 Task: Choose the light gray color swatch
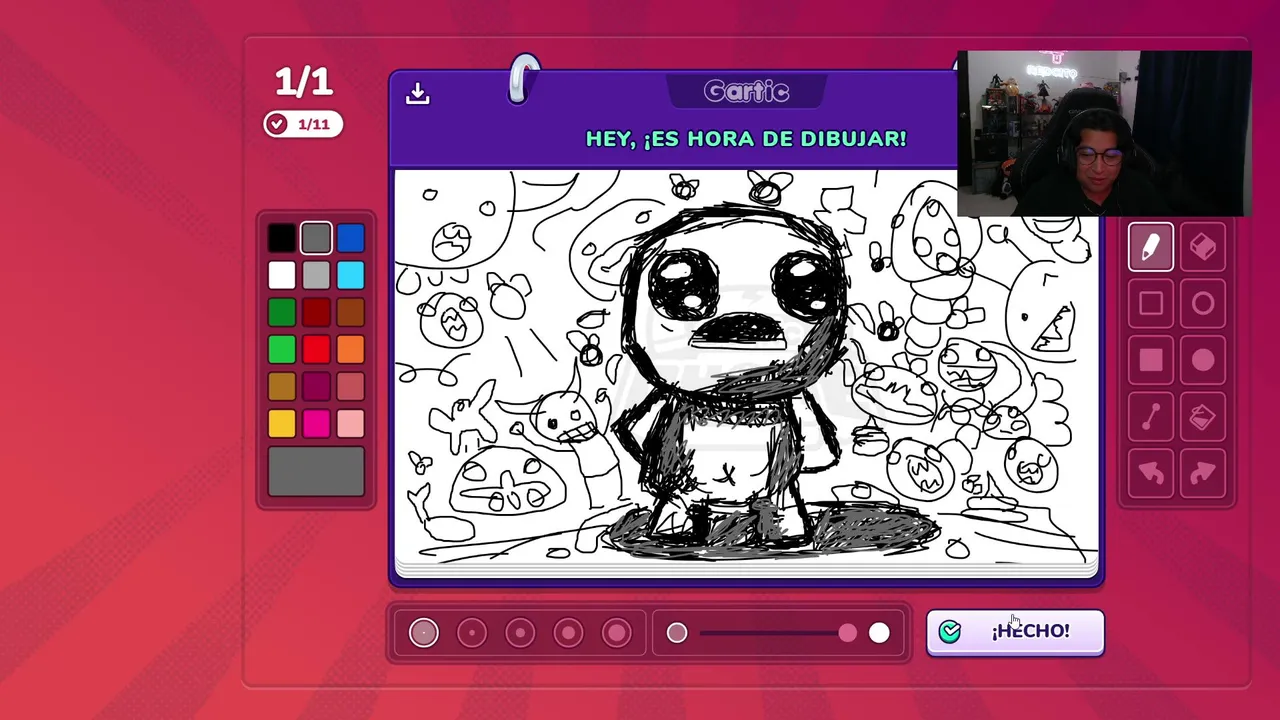(316, 275)
